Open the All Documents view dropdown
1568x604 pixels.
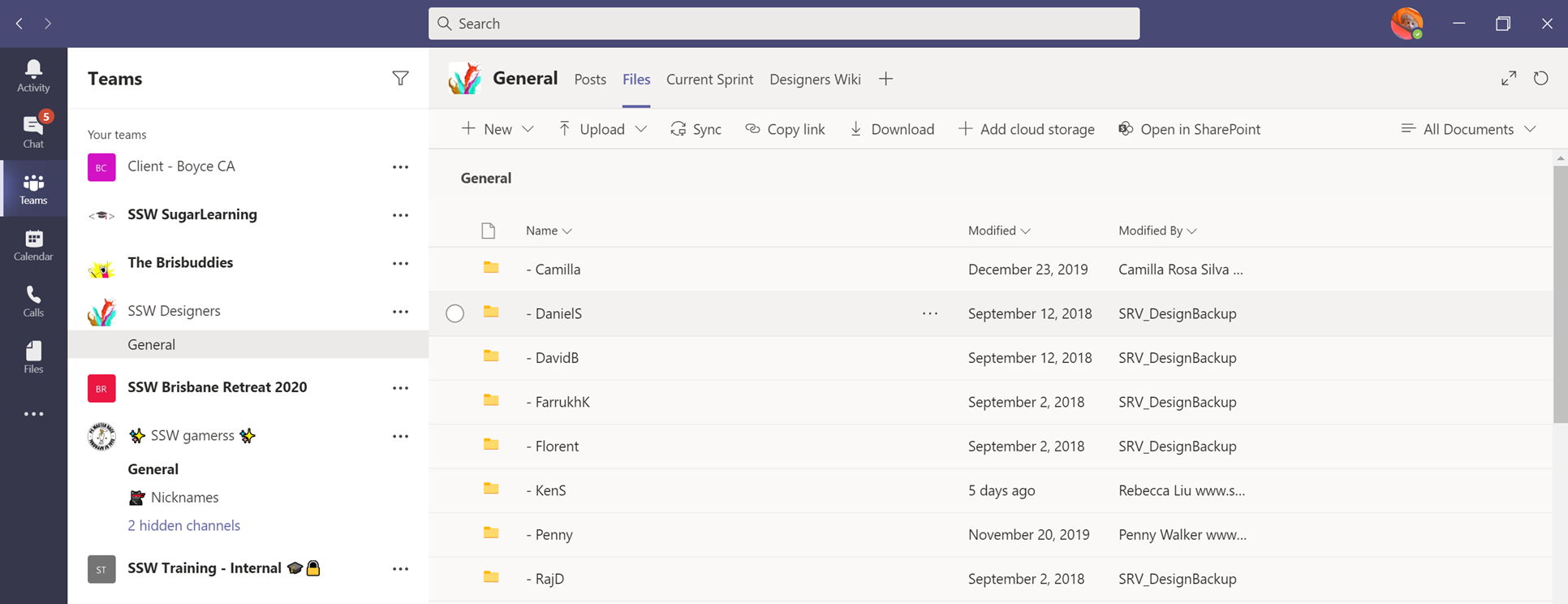[1468, 129]
